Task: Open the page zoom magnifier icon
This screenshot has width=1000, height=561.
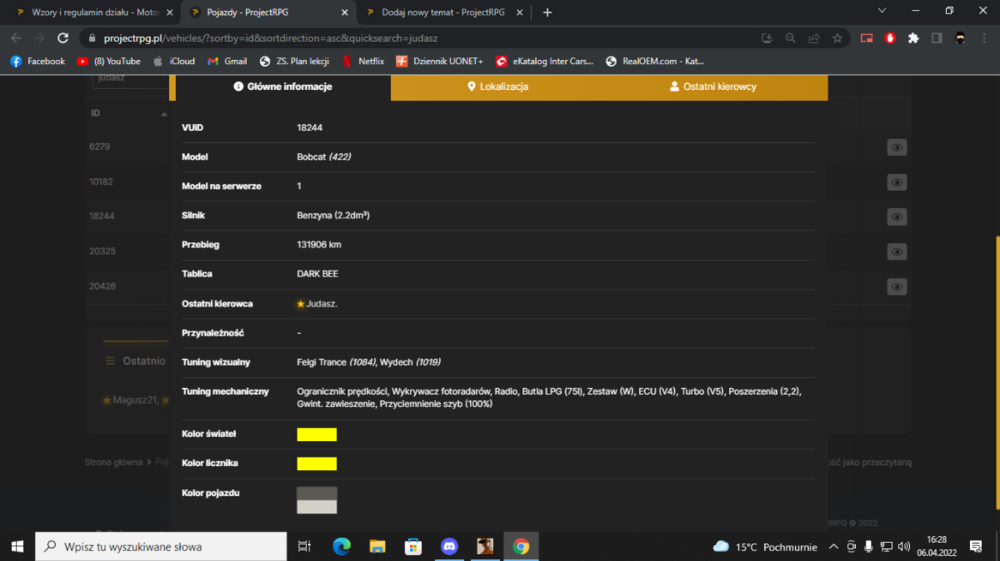Action: click(790, 38)
